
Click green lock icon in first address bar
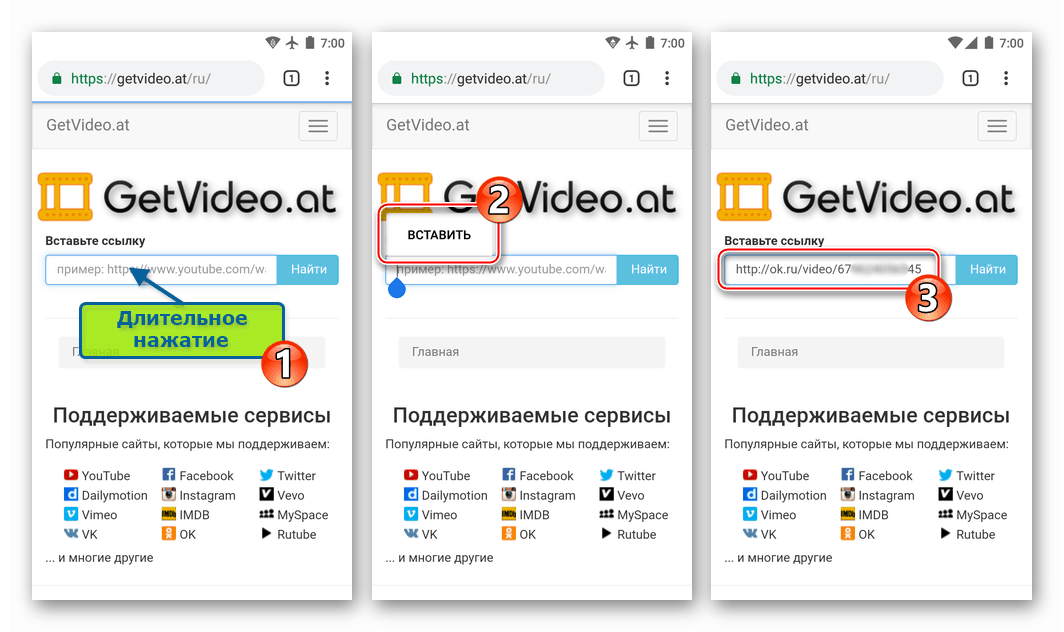57,79
